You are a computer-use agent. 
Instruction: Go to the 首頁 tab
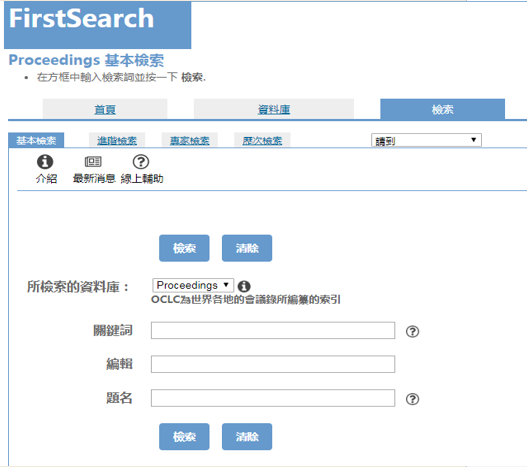pos(105,109)
